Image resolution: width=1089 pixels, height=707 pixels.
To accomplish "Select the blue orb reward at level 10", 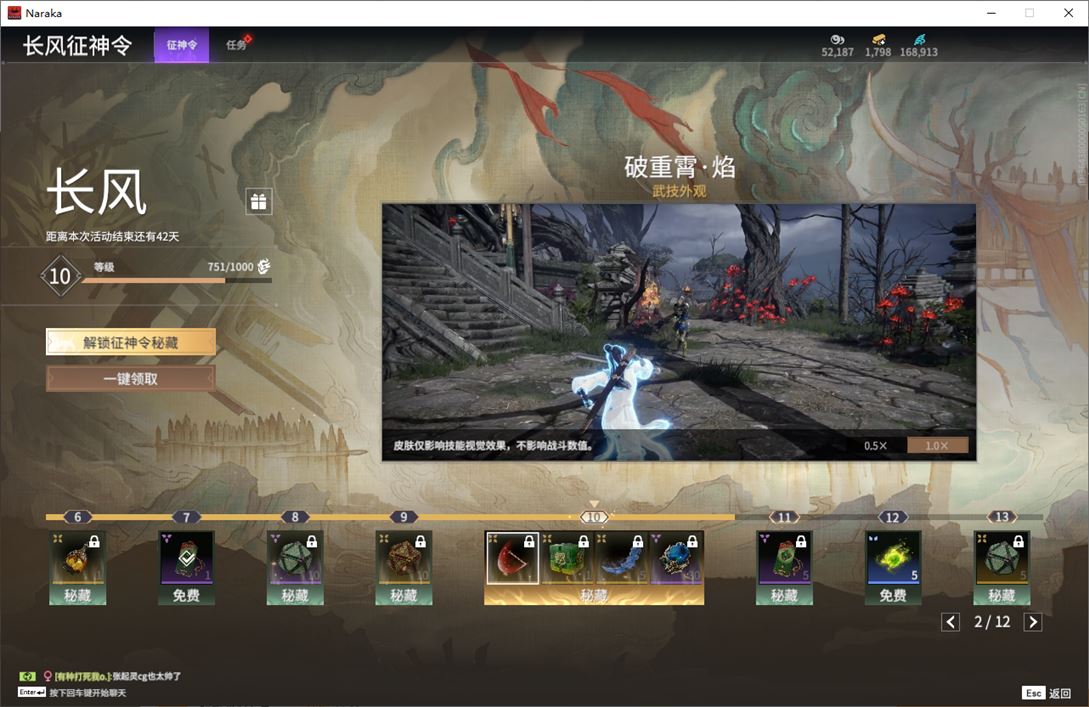I will (676, 558).
